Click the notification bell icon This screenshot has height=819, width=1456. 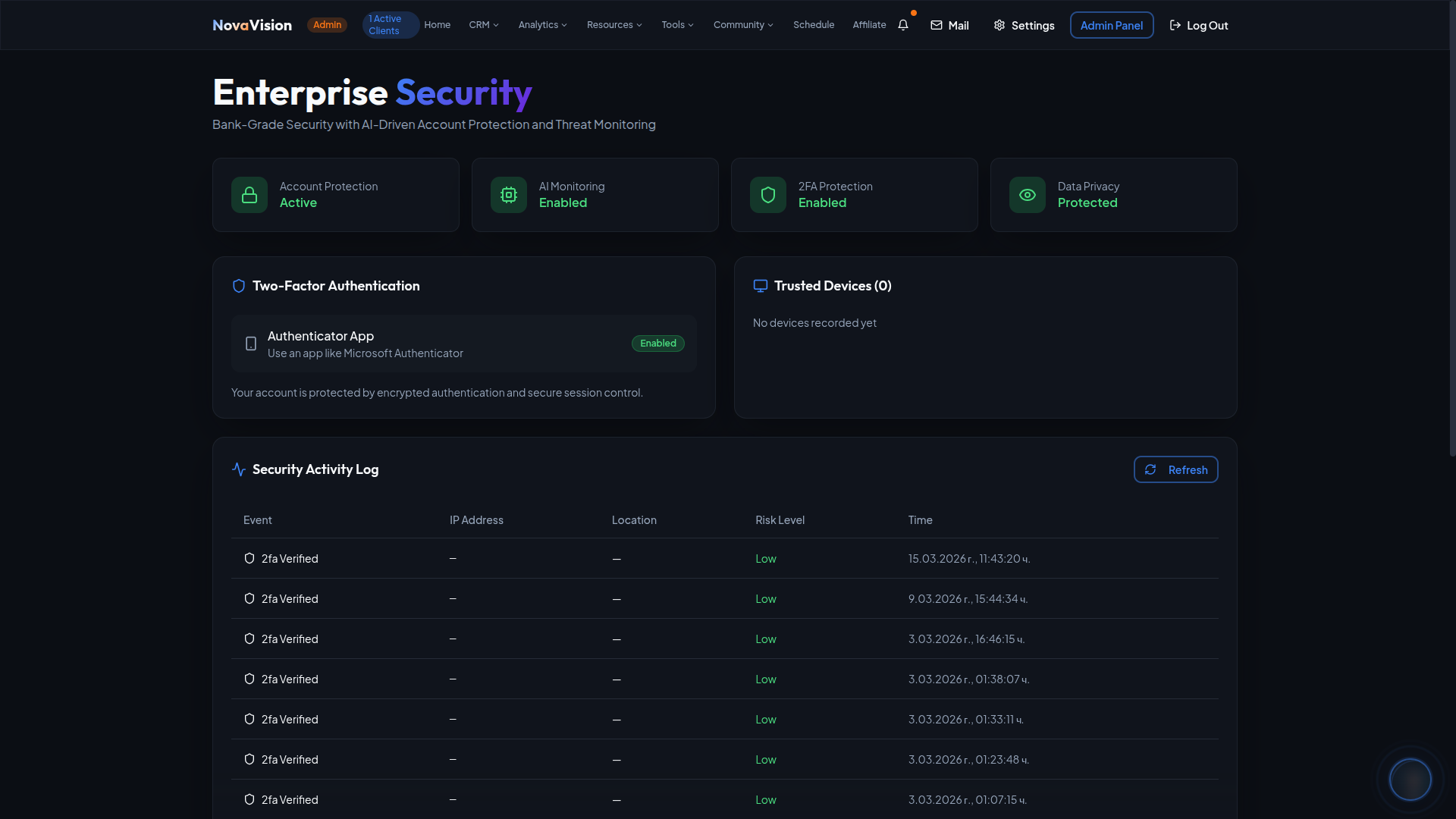903,25
